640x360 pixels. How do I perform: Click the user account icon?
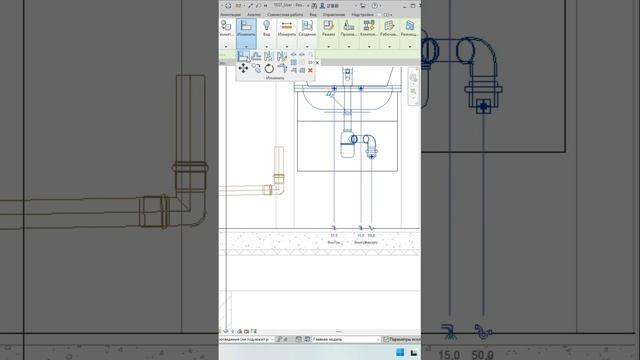coord(322,6)
